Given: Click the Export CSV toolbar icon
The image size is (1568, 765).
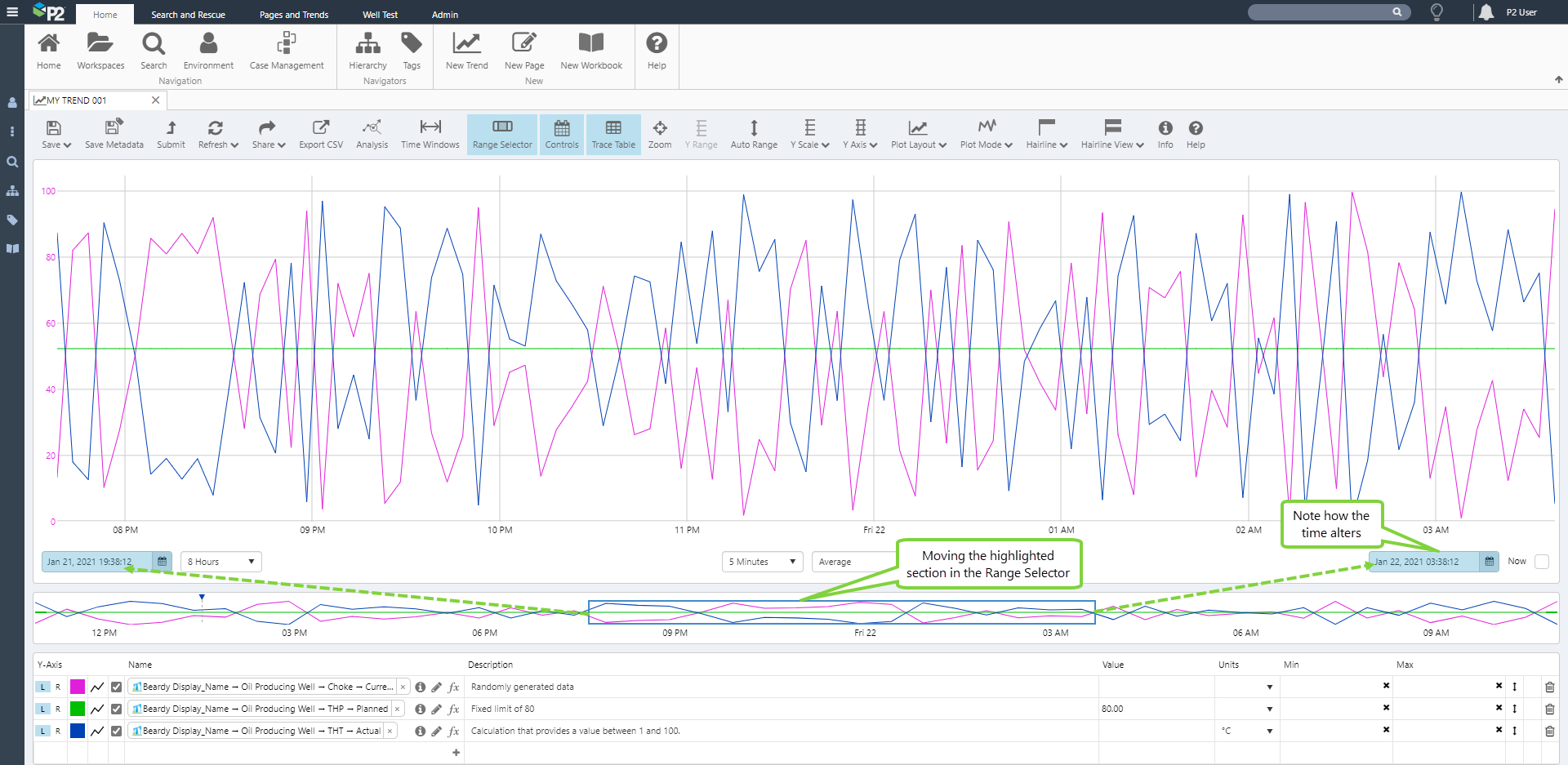Looking at the screenshot, I should click(320, 134).
